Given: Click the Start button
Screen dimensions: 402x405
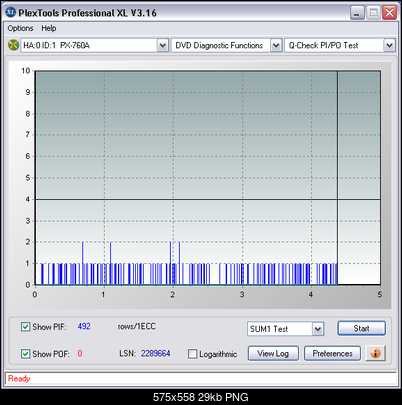Looking at the screenshot, I should point(362,328).
